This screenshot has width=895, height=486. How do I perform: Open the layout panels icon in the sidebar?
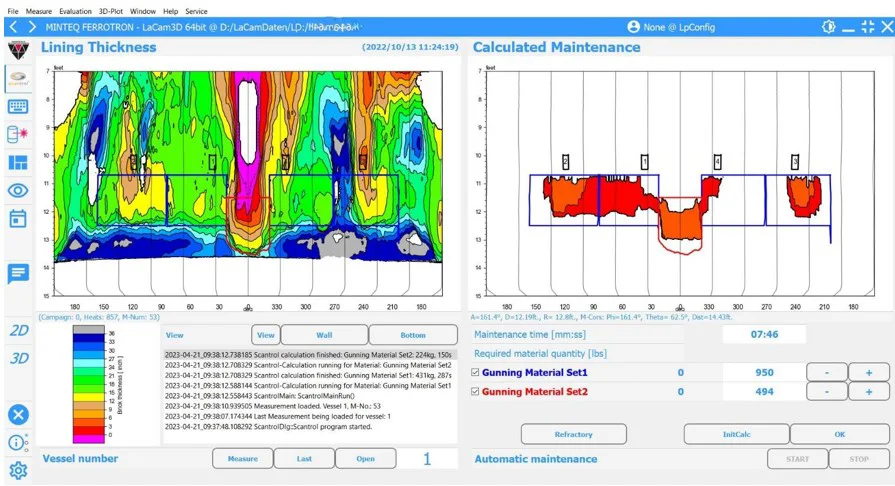tap(18, 162)
